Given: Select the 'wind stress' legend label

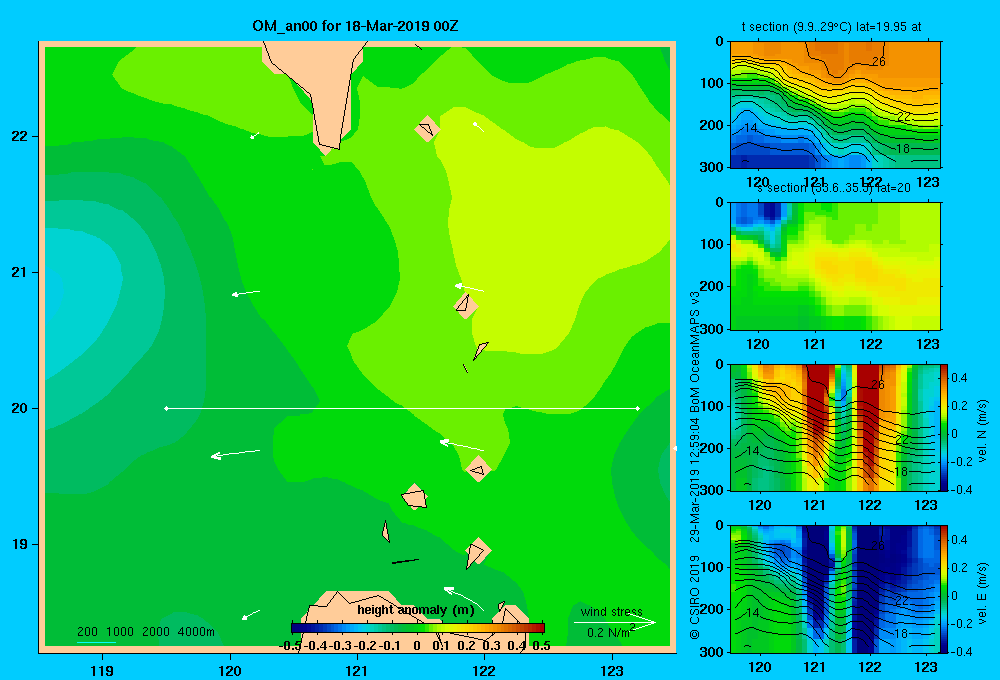Looking at the screenshot, I should 612,612.
